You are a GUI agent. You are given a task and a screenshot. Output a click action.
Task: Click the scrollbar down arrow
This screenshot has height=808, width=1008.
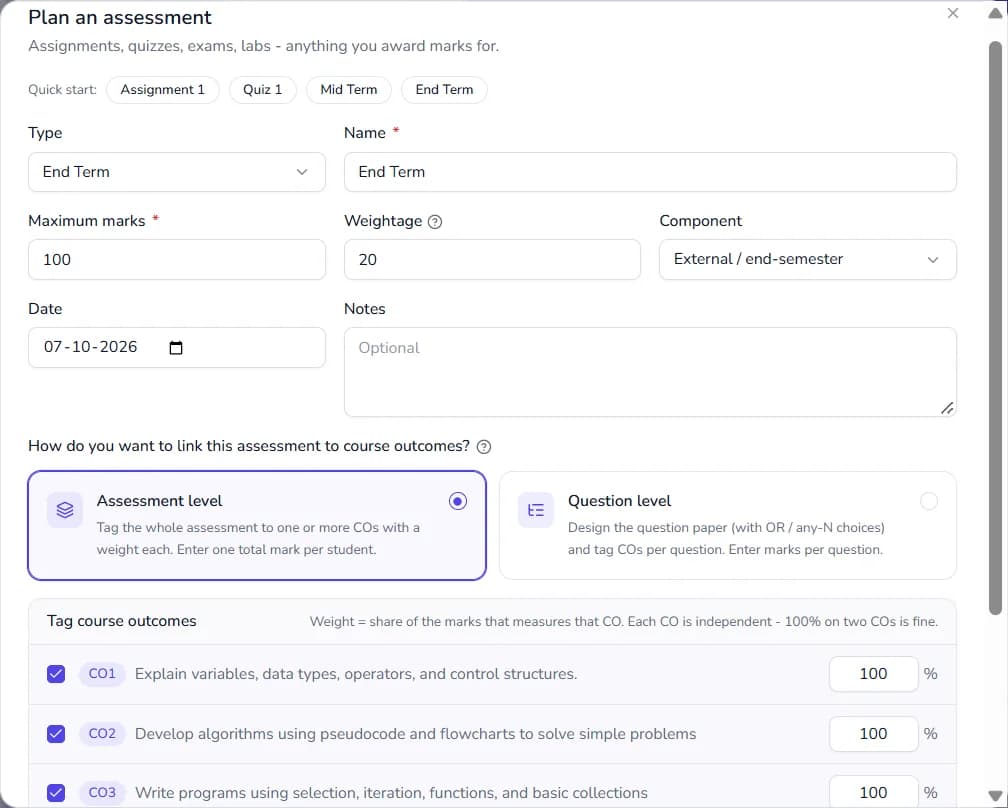coord(995,795)
